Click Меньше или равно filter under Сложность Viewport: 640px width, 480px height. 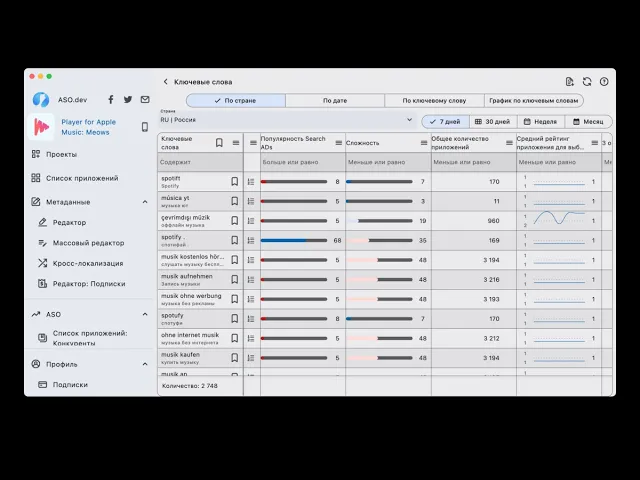(388, 162)
